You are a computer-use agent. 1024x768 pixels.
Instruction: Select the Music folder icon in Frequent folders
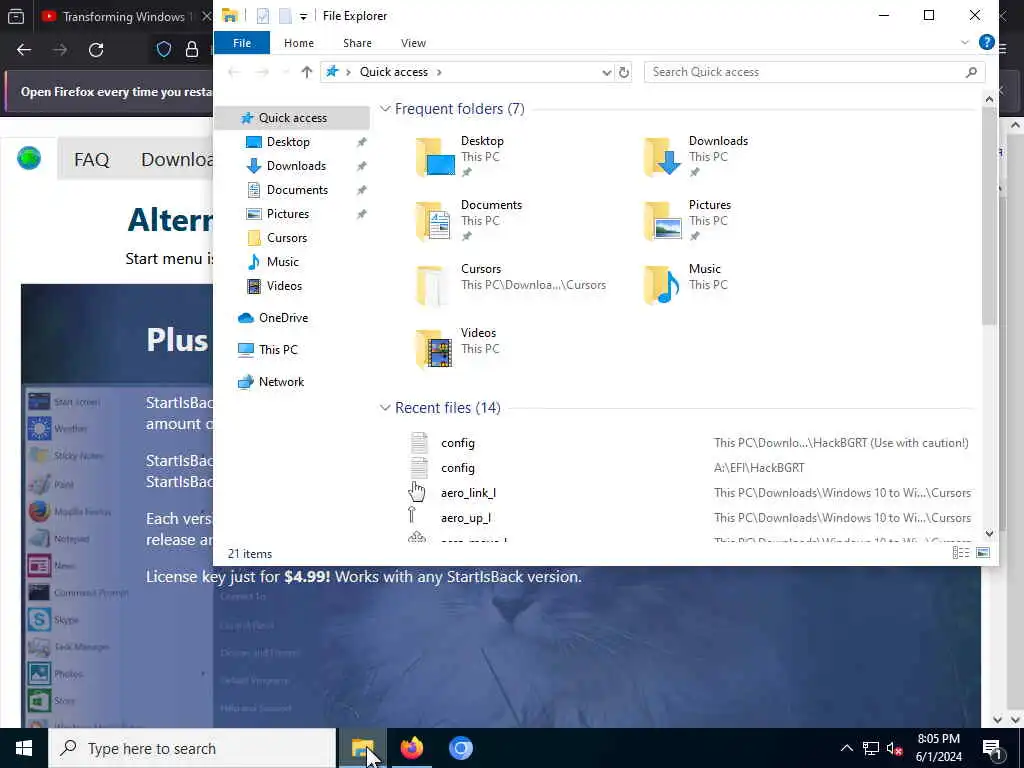pyautogui.click(x=662, y=285)
